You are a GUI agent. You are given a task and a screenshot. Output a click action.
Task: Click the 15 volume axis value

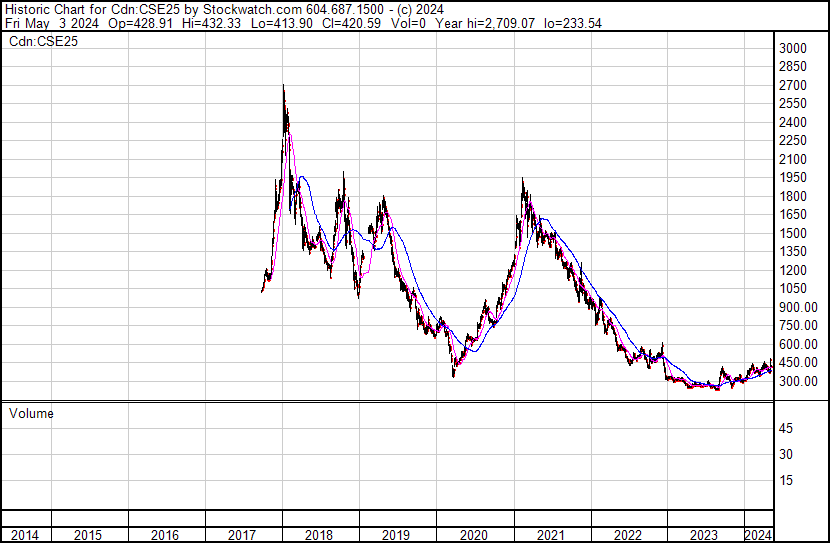786,481
